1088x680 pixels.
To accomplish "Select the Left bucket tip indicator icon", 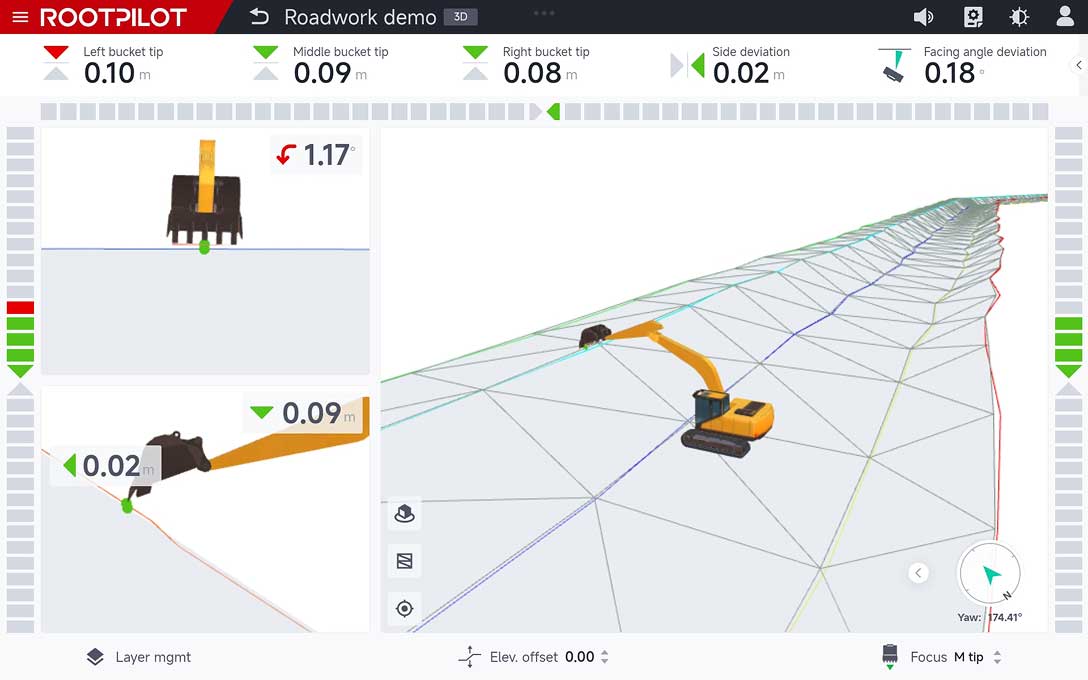I will [x=56, y=62].
